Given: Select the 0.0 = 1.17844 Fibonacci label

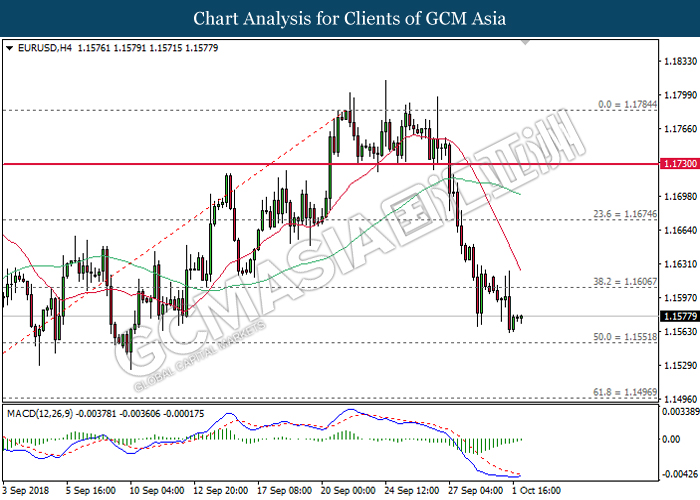Looking at the screenshot, I should [x=627, y=104].
